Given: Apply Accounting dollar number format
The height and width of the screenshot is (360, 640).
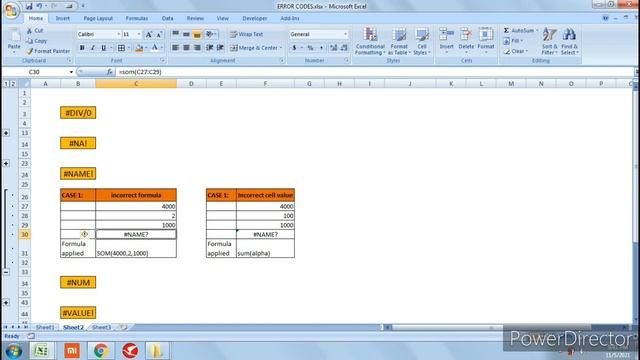Looking at the screenshot, I should tap(294, 48).
